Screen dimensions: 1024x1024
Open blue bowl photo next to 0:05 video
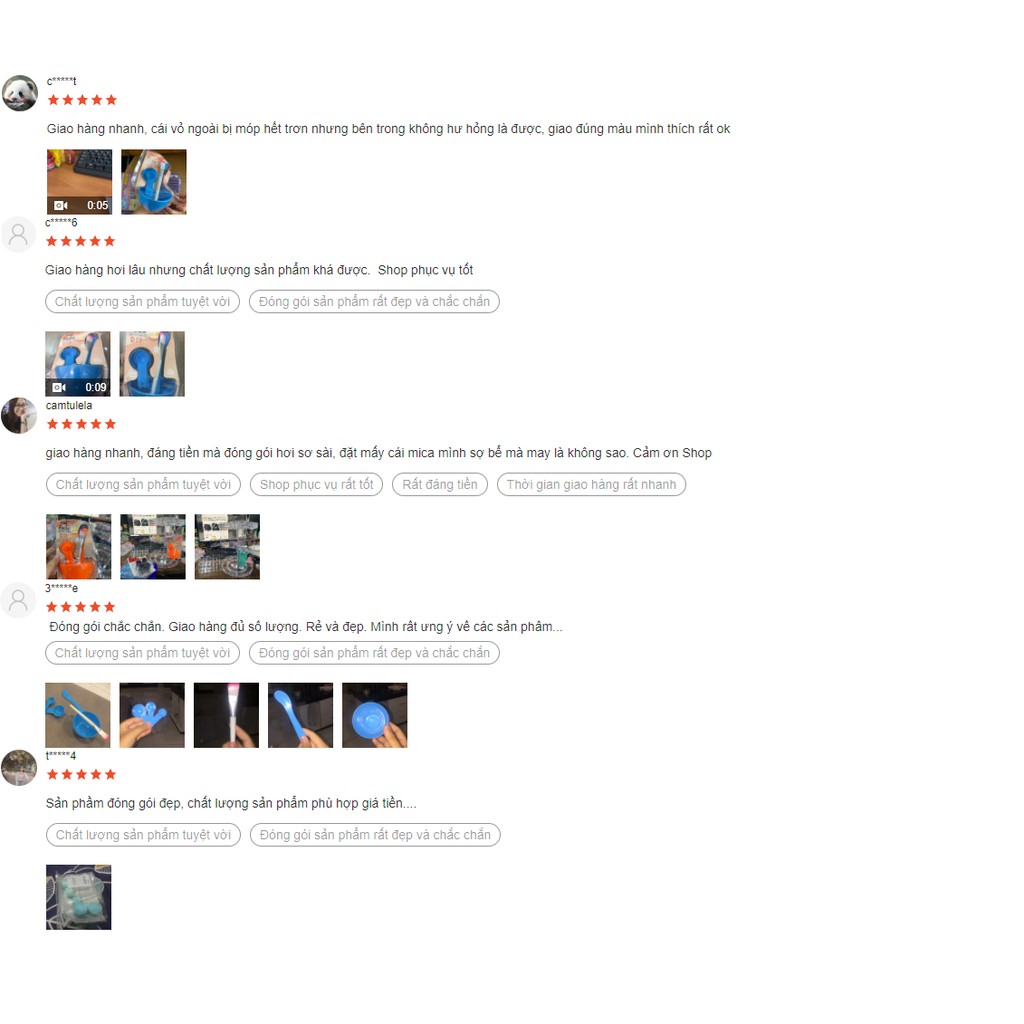coord(153,182)
